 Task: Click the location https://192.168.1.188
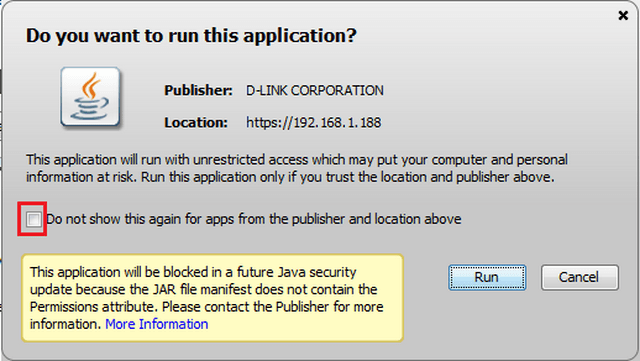click(x=313, y=123)
